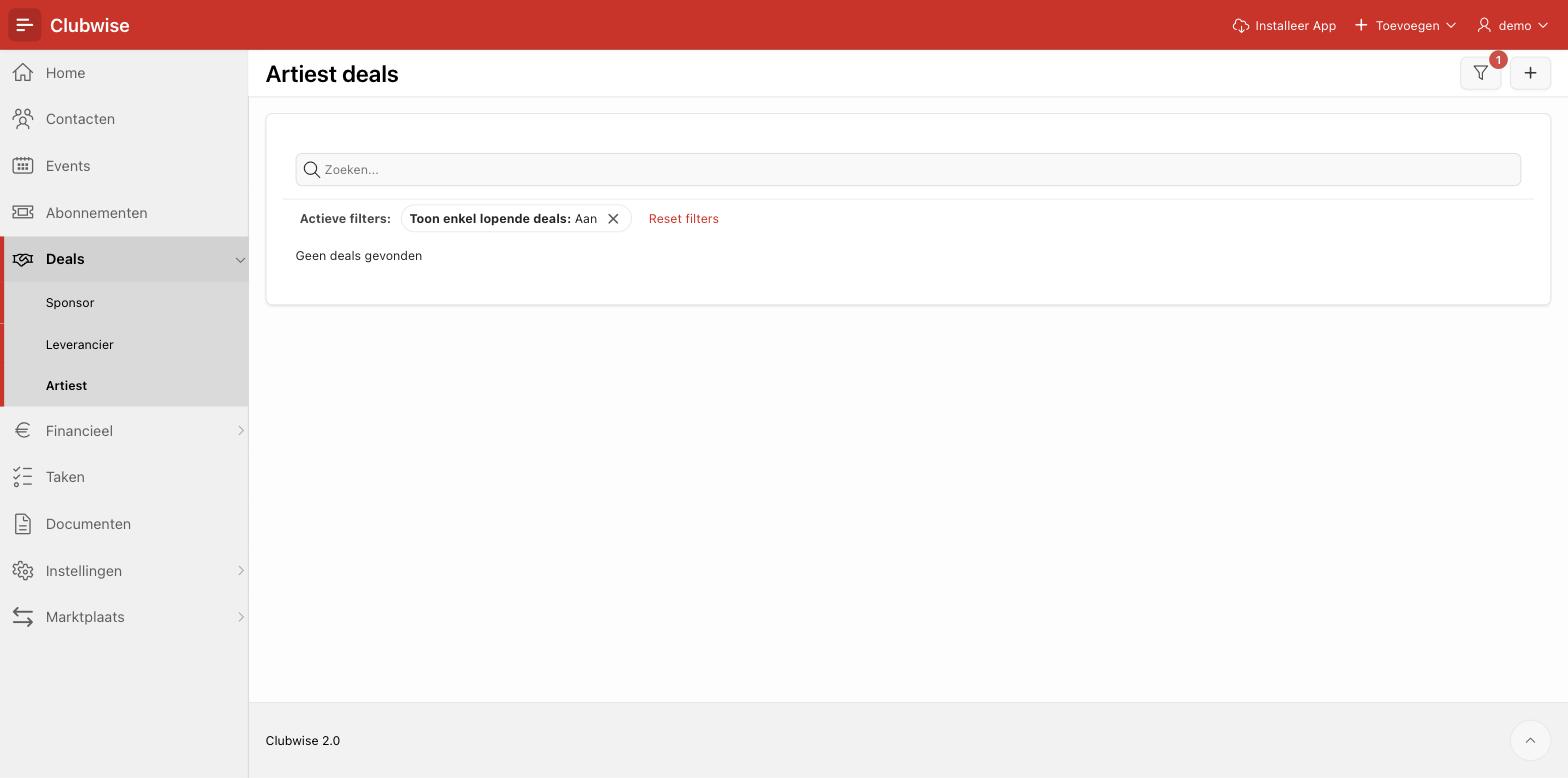
Task: Open the Toevoegen dropdown
Action: (1405, 25)
